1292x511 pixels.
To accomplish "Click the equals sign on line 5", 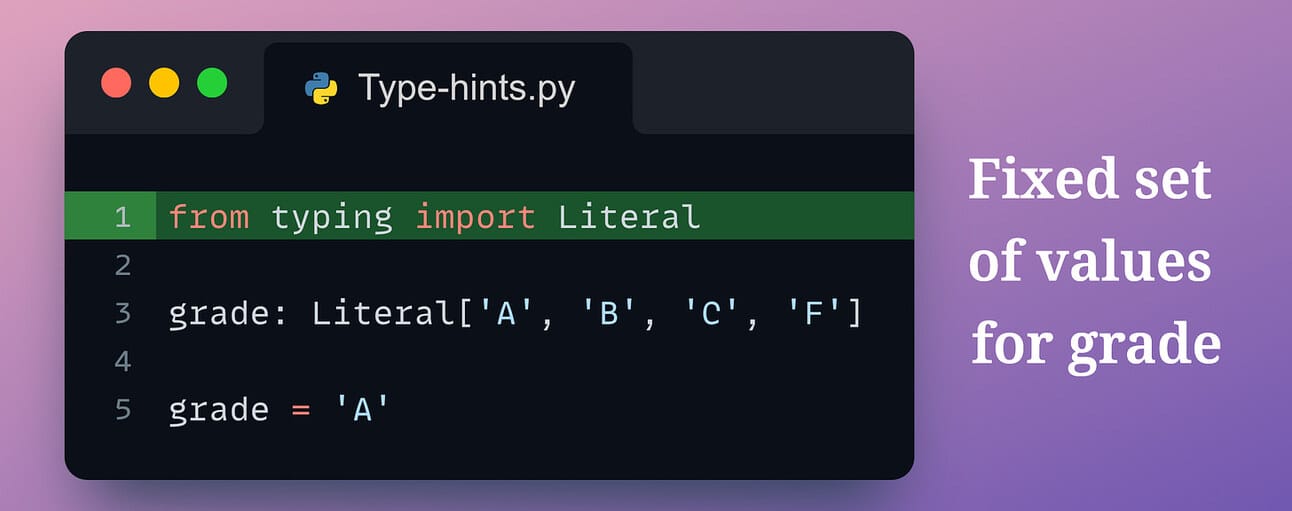I will point(300,411).
